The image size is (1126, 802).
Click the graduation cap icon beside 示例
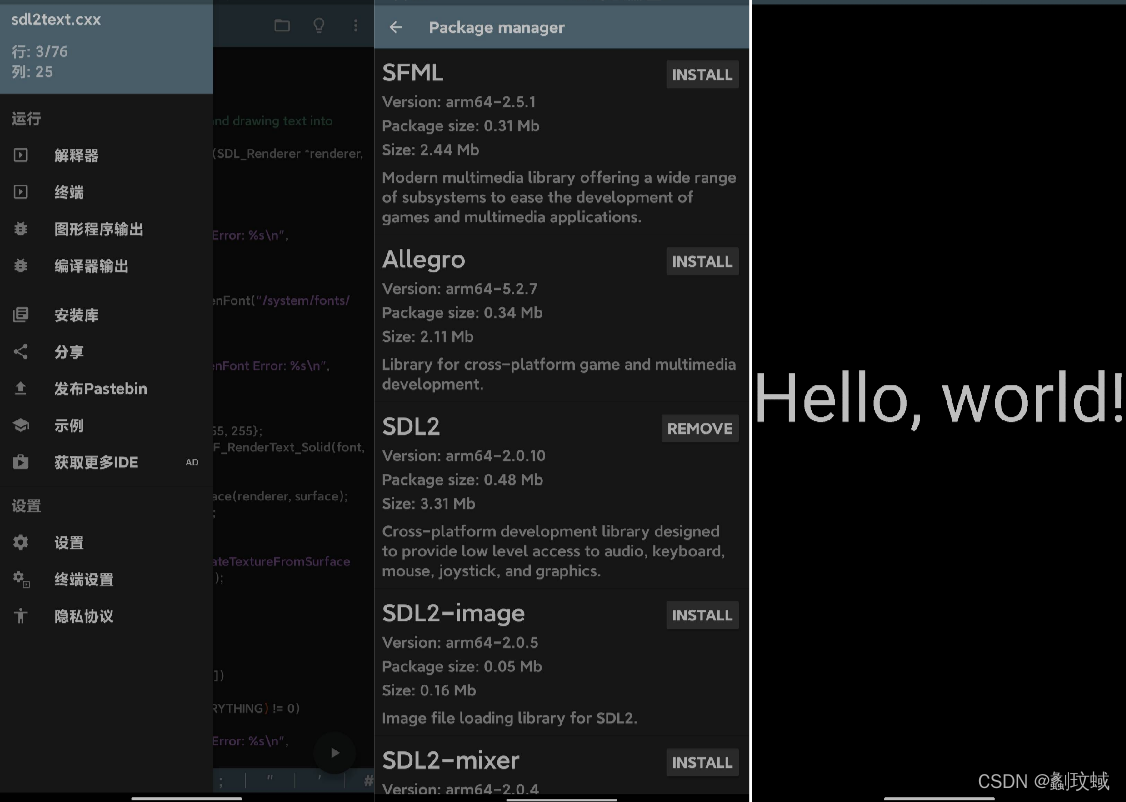[x=21, y=425]
